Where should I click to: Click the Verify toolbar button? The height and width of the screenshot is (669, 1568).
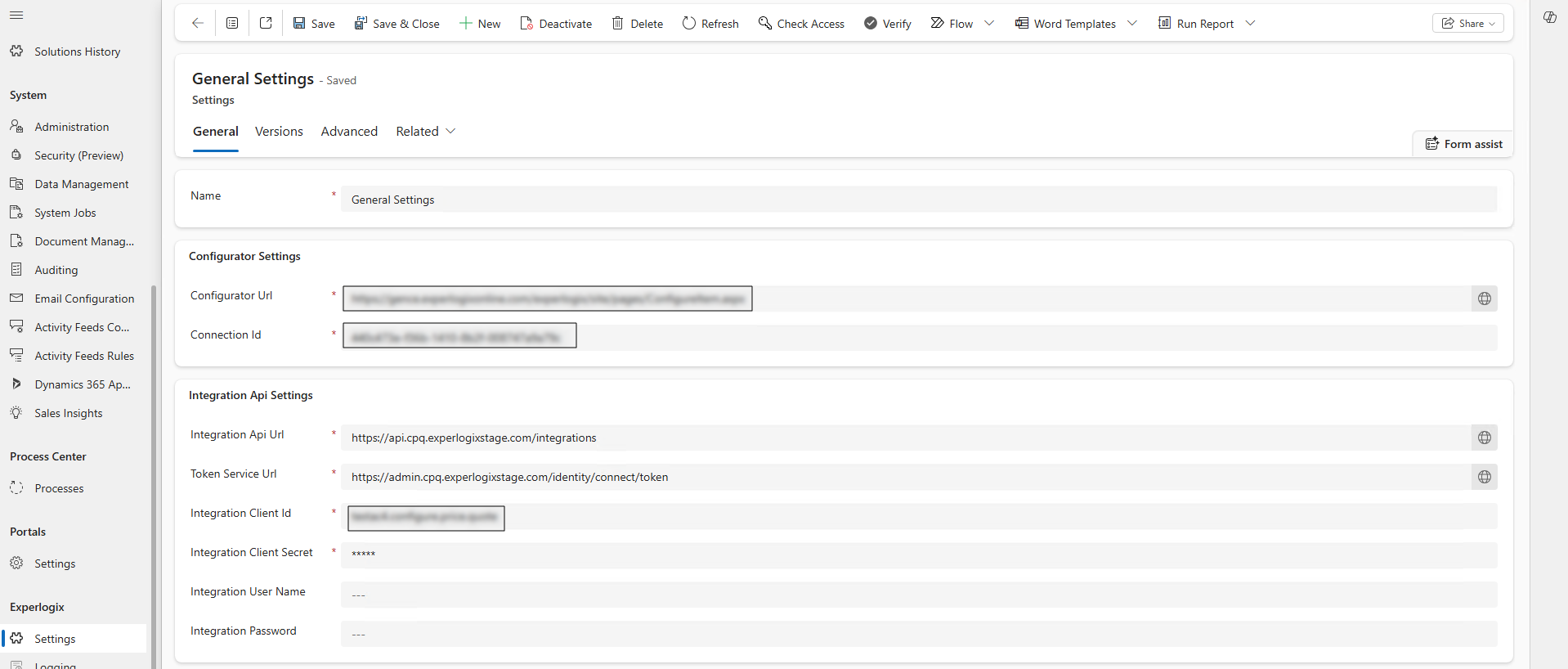coord(888,24)
